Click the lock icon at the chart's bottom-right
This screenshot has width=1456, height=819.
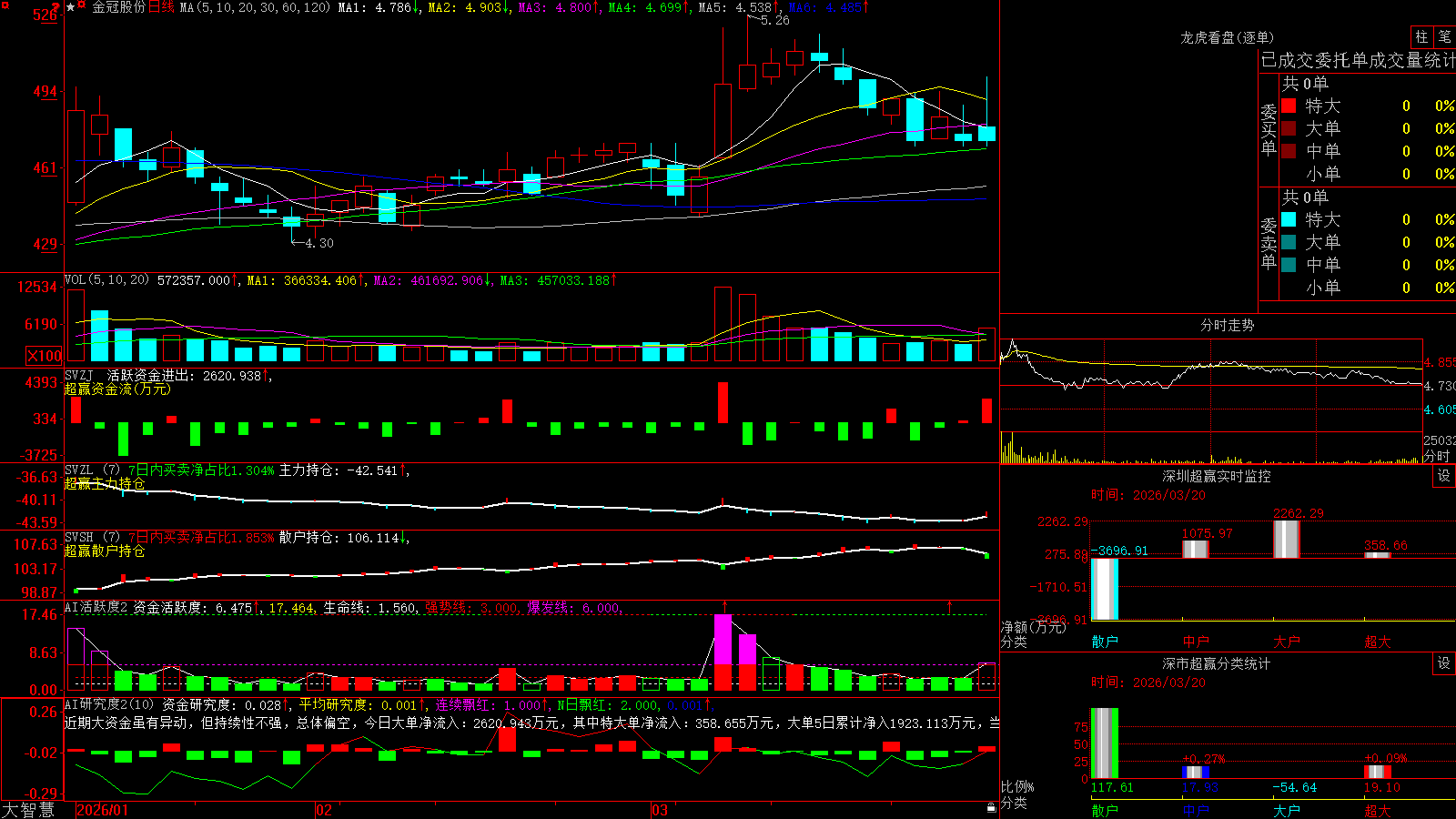coord(992,807)
